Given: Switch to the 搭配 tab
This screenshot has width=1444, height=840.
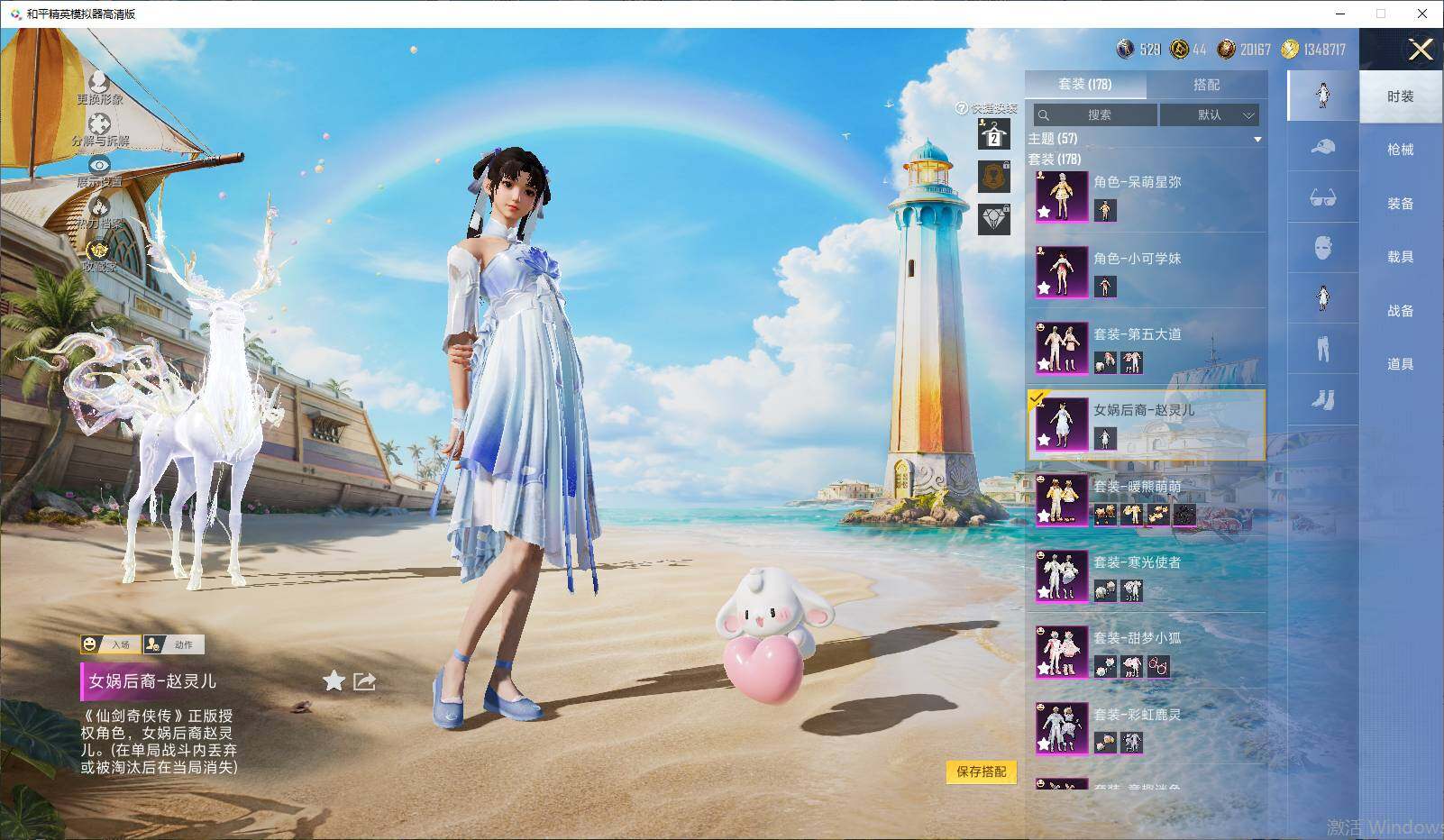Looking at the screenshot, I should coord(1206,85).
